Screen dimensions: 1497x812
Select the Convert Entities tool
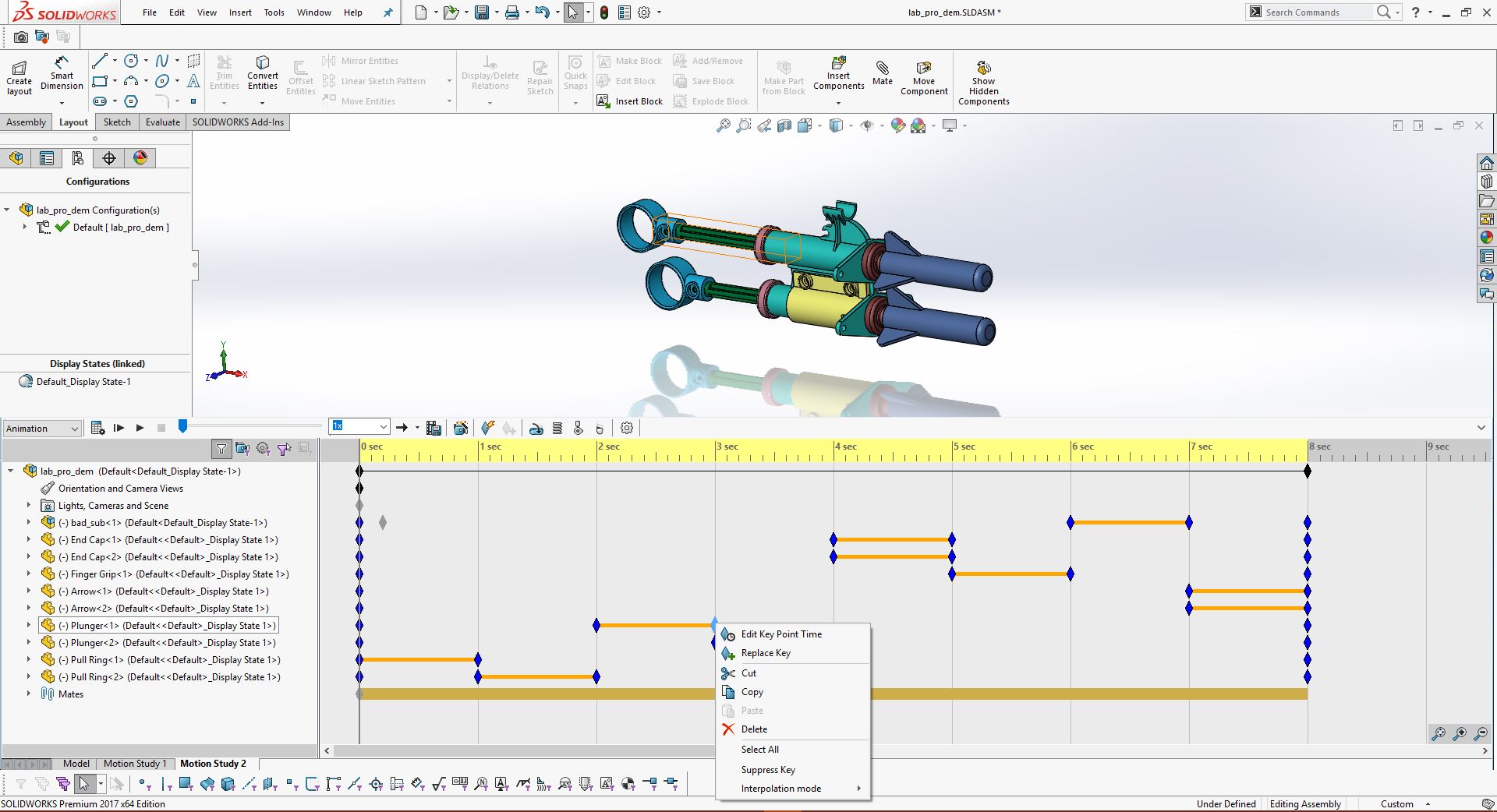(263, 74)
